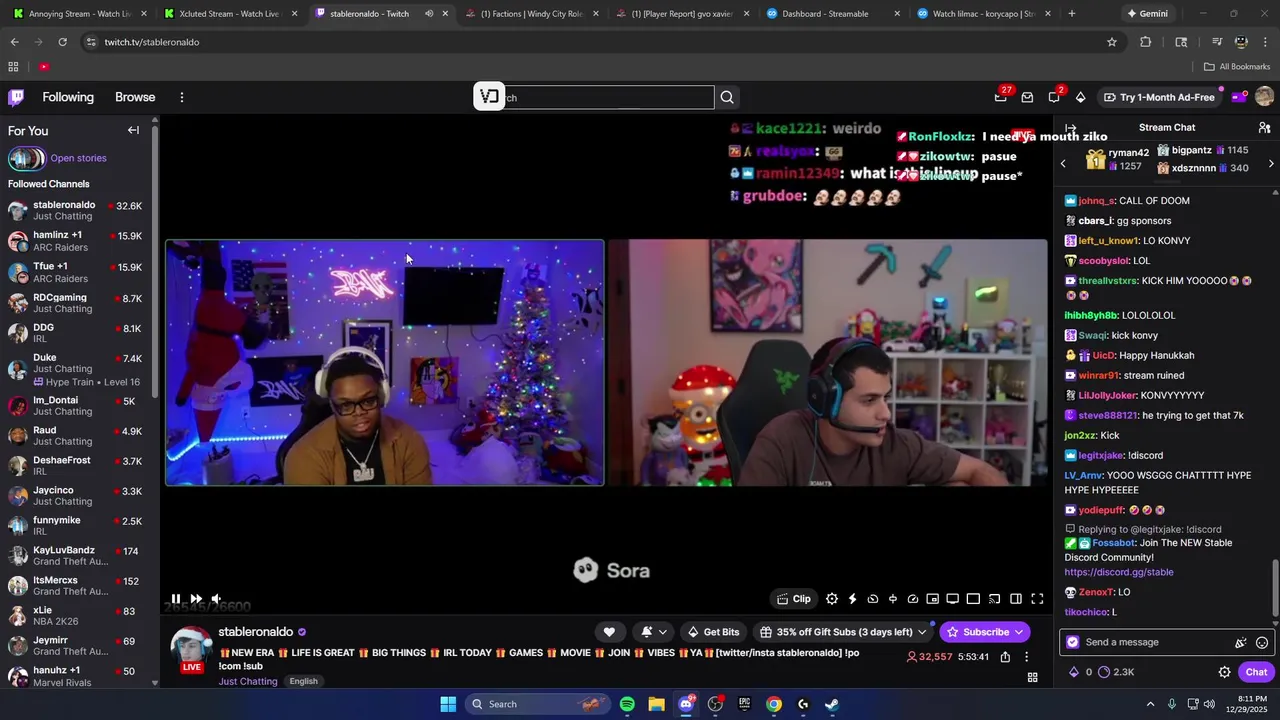Open notification bell dropdown for channel
Screen dimensions: 1280x720
(x=654, y=632)
